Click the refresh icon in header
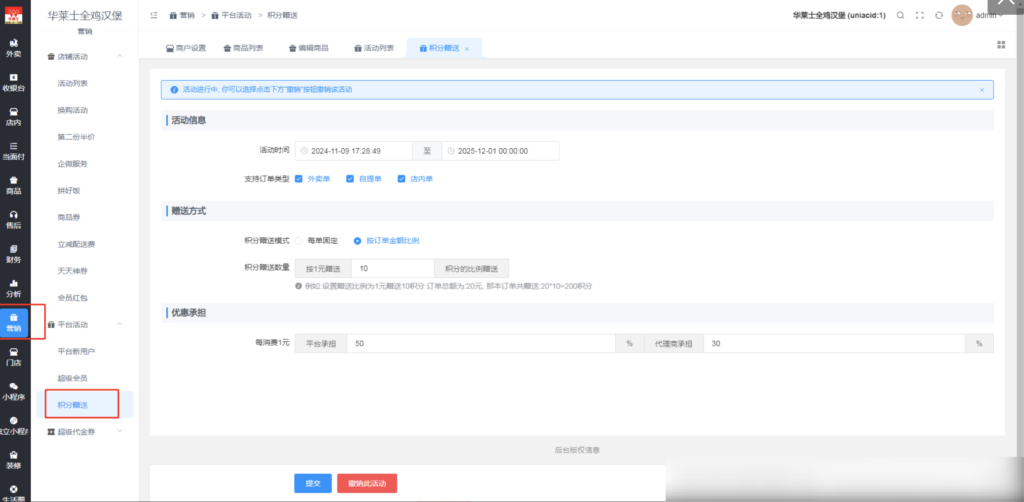This screenshot has height=502, width=1024. 938,15
